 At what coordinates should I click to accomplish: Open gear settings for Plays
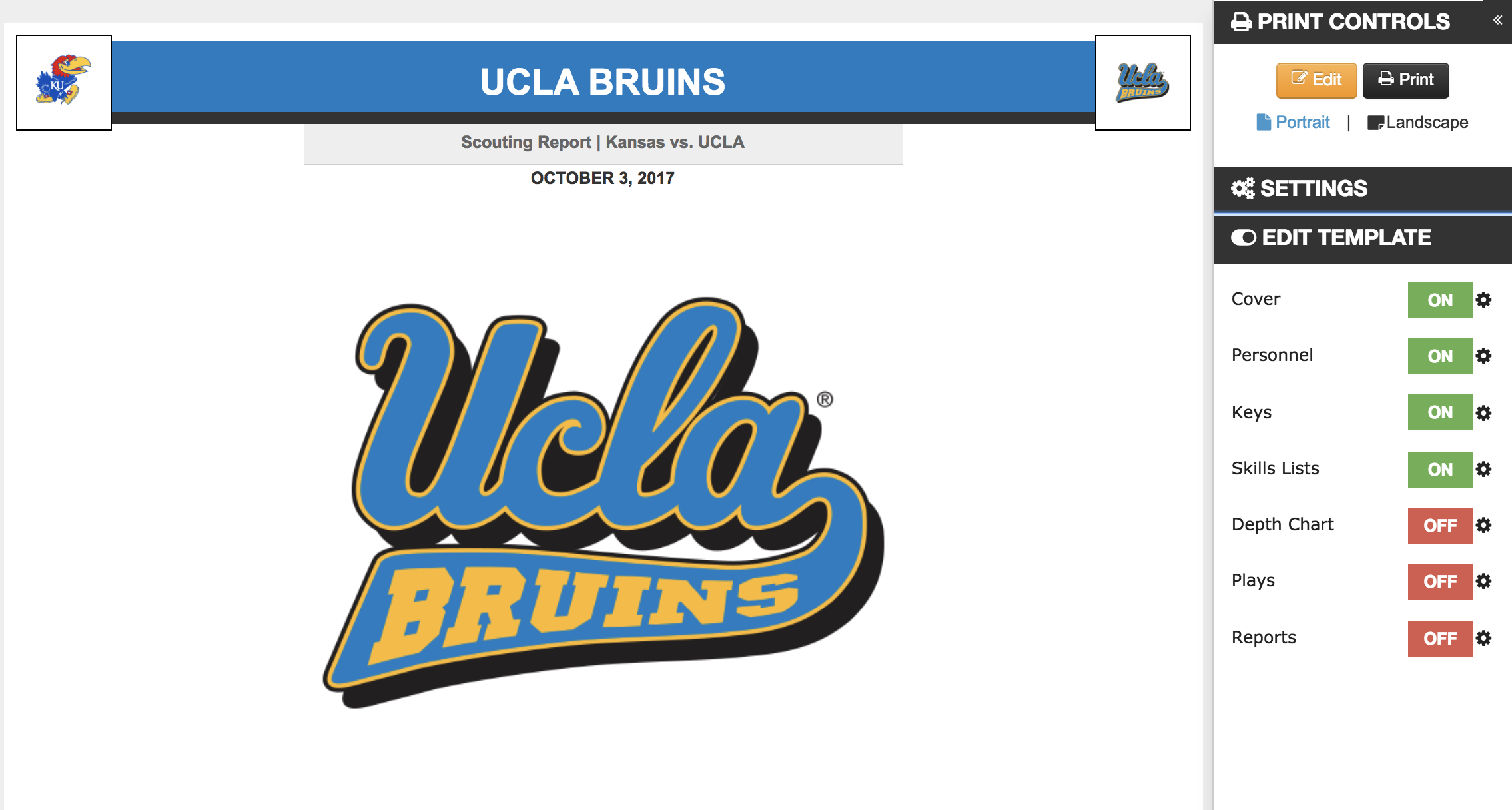1483,581
